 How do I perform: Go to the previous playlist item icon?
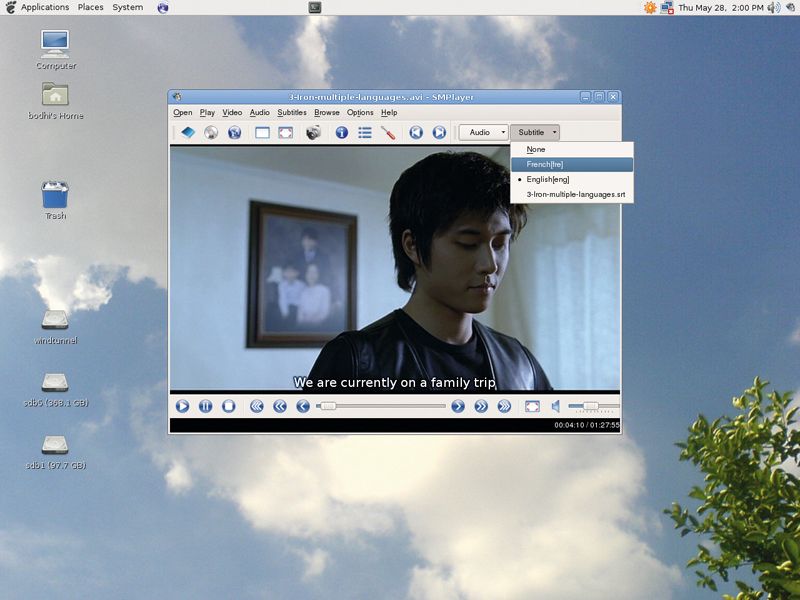(x=416, y=133)
